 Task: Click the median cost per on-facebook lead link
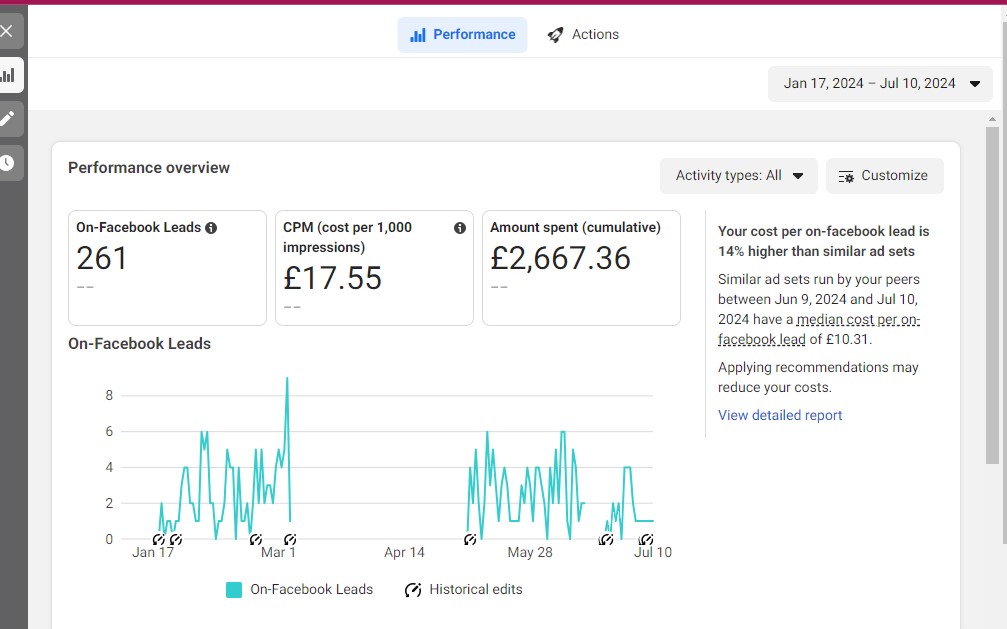819,329
